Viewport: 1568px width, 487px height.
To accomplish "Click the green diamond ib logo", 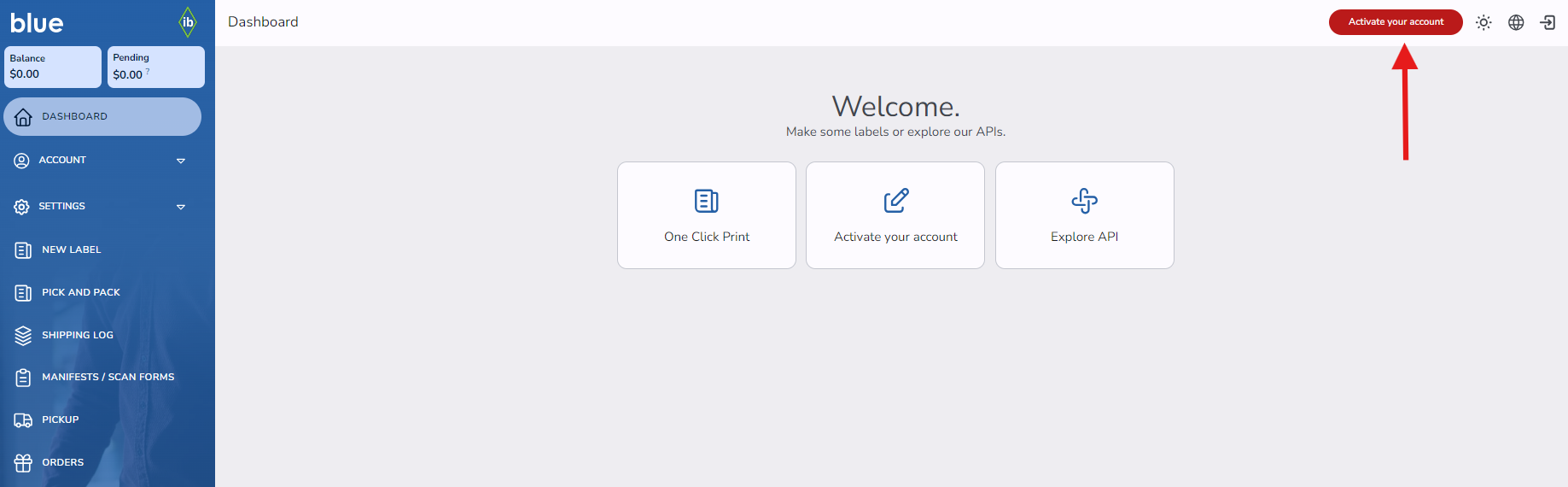I will pos(188,22).
